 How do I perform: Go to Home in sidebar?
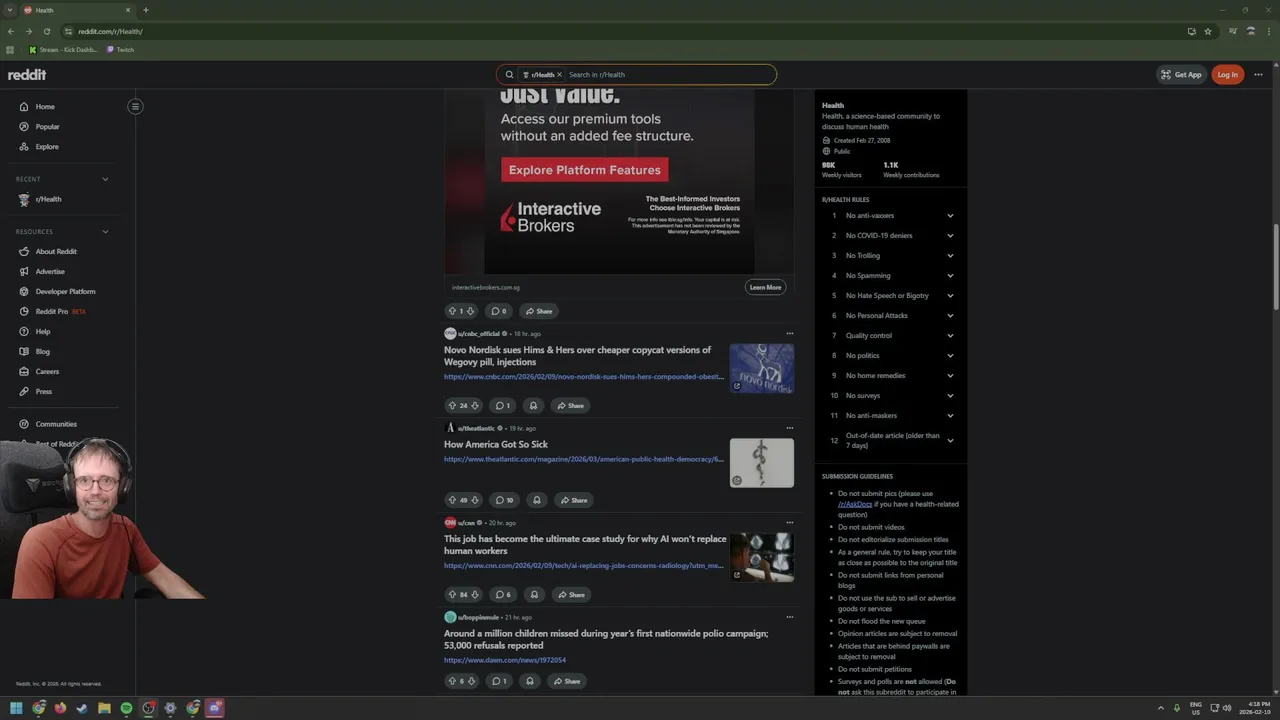[x=45, y=107]
